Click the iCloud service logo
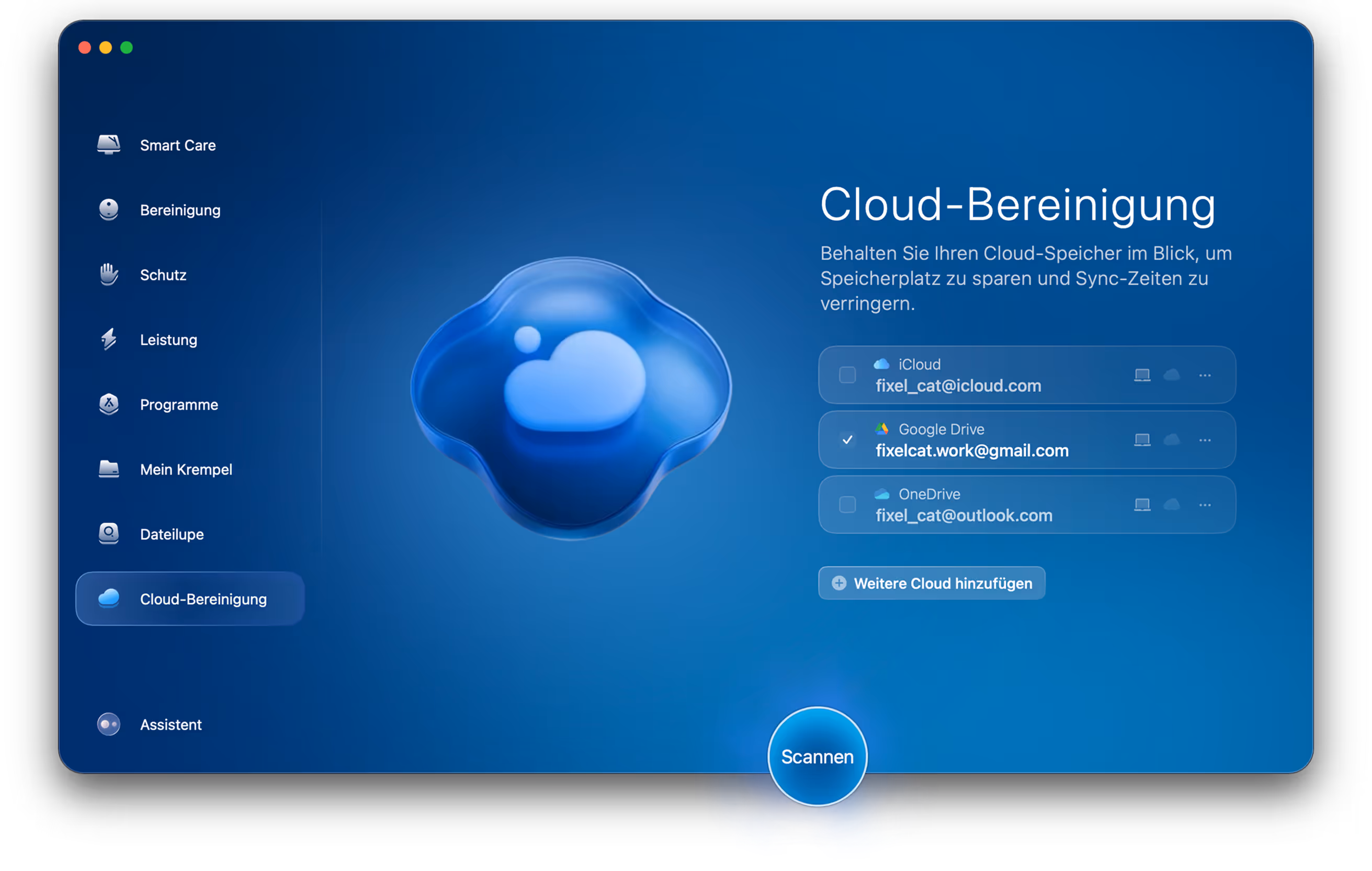The image size is (1372, 871). point(881,364)
